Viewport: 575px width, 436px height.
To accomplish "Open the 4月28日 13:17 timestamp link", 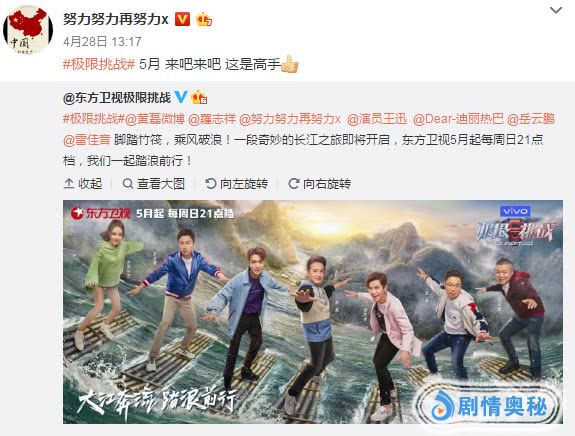I will (x=102, y=41).
